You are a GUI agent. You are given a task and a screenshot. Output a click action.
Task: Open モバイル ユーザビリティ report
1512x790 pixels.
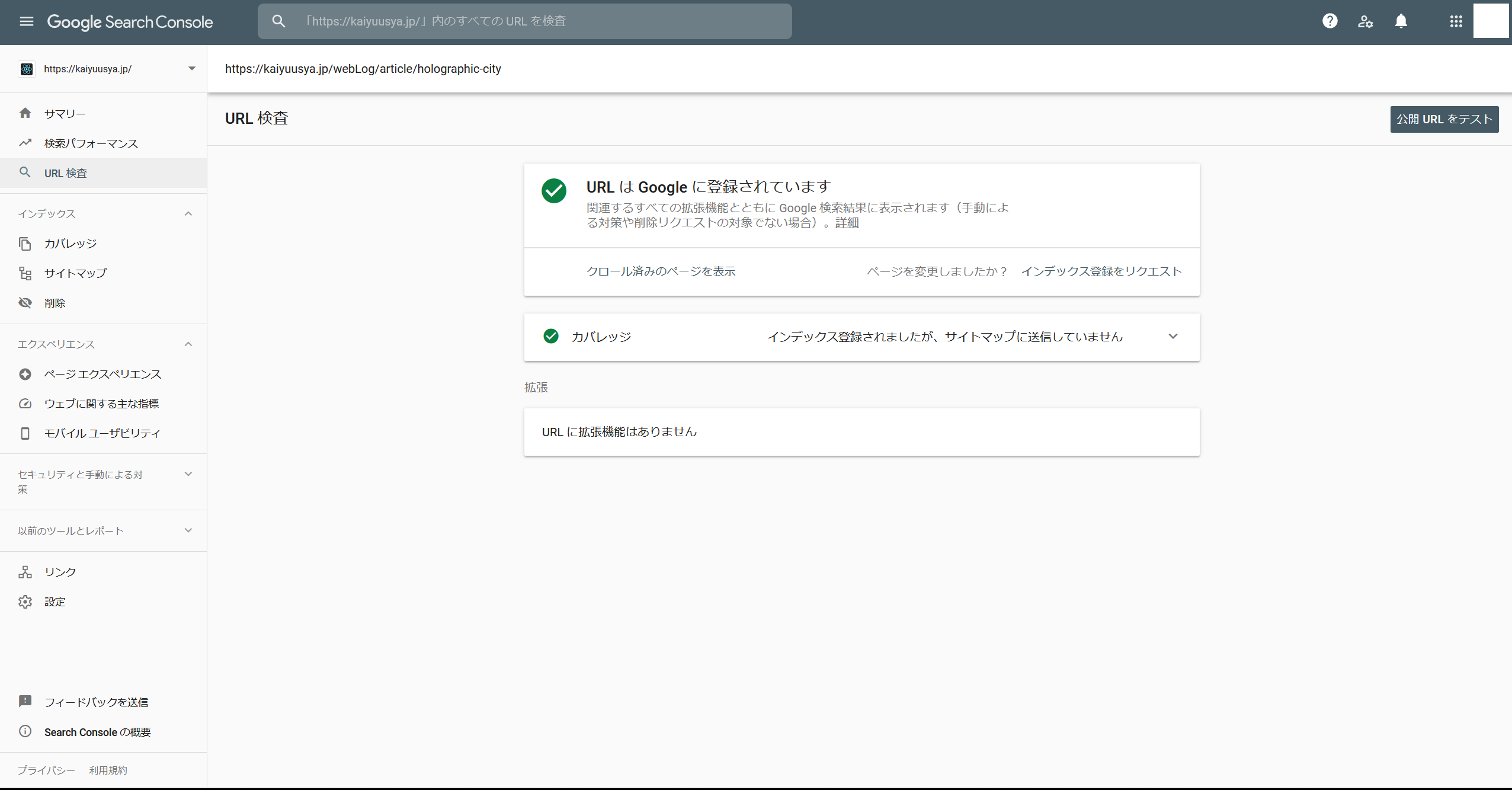[104, 433]
